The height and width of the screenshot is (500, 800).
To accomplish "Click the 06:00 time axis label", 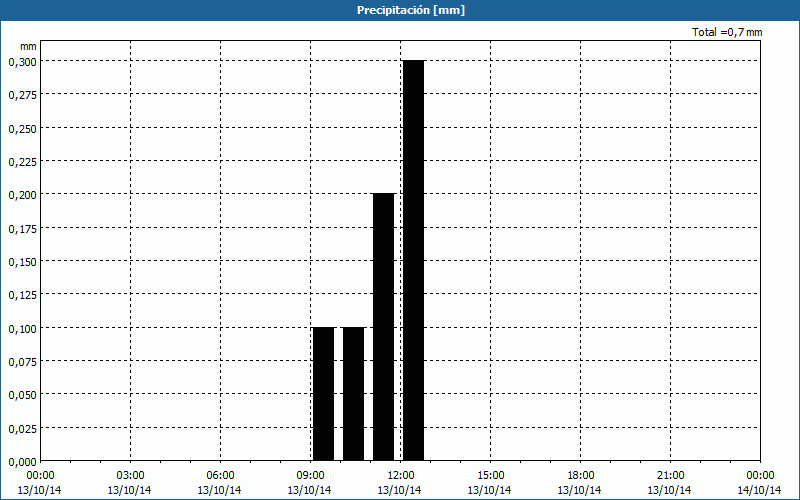I will pos(220,476).
